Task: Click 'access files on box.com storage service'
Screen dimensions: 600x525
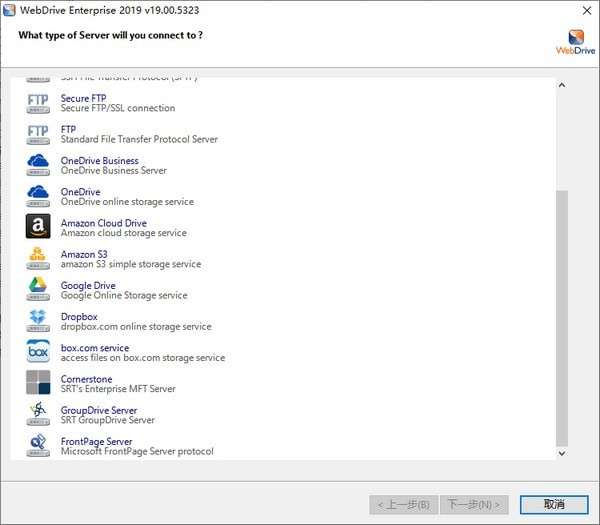Action: (x=143, y=358)
